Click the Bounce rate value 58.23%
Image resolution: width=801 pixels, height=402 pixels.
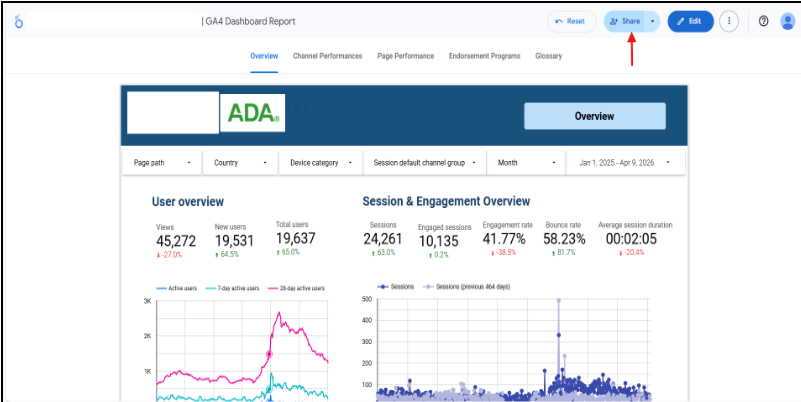click(563, 239)
